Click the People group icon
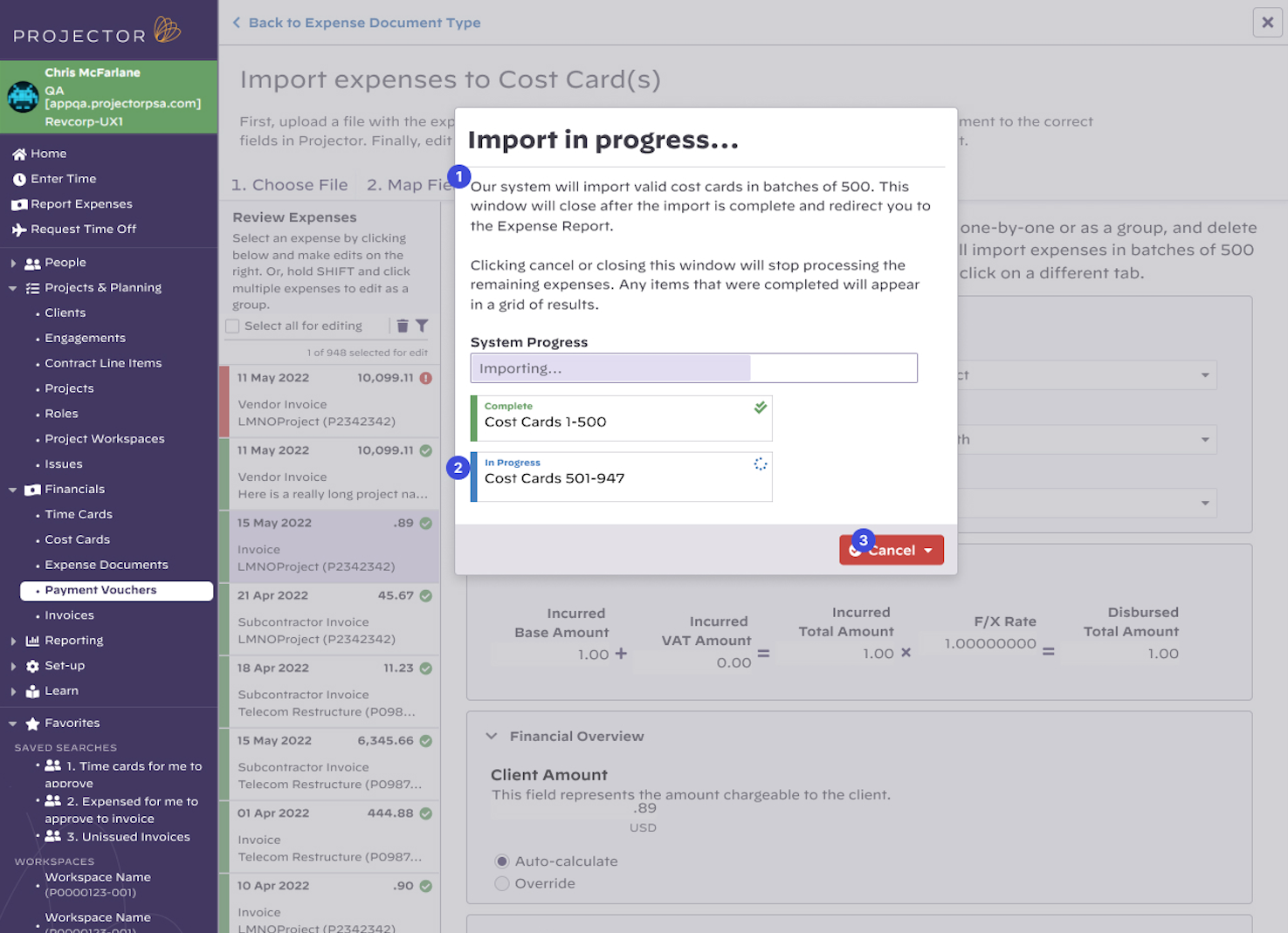The image size is (1288, 933). tap(33, 264)
